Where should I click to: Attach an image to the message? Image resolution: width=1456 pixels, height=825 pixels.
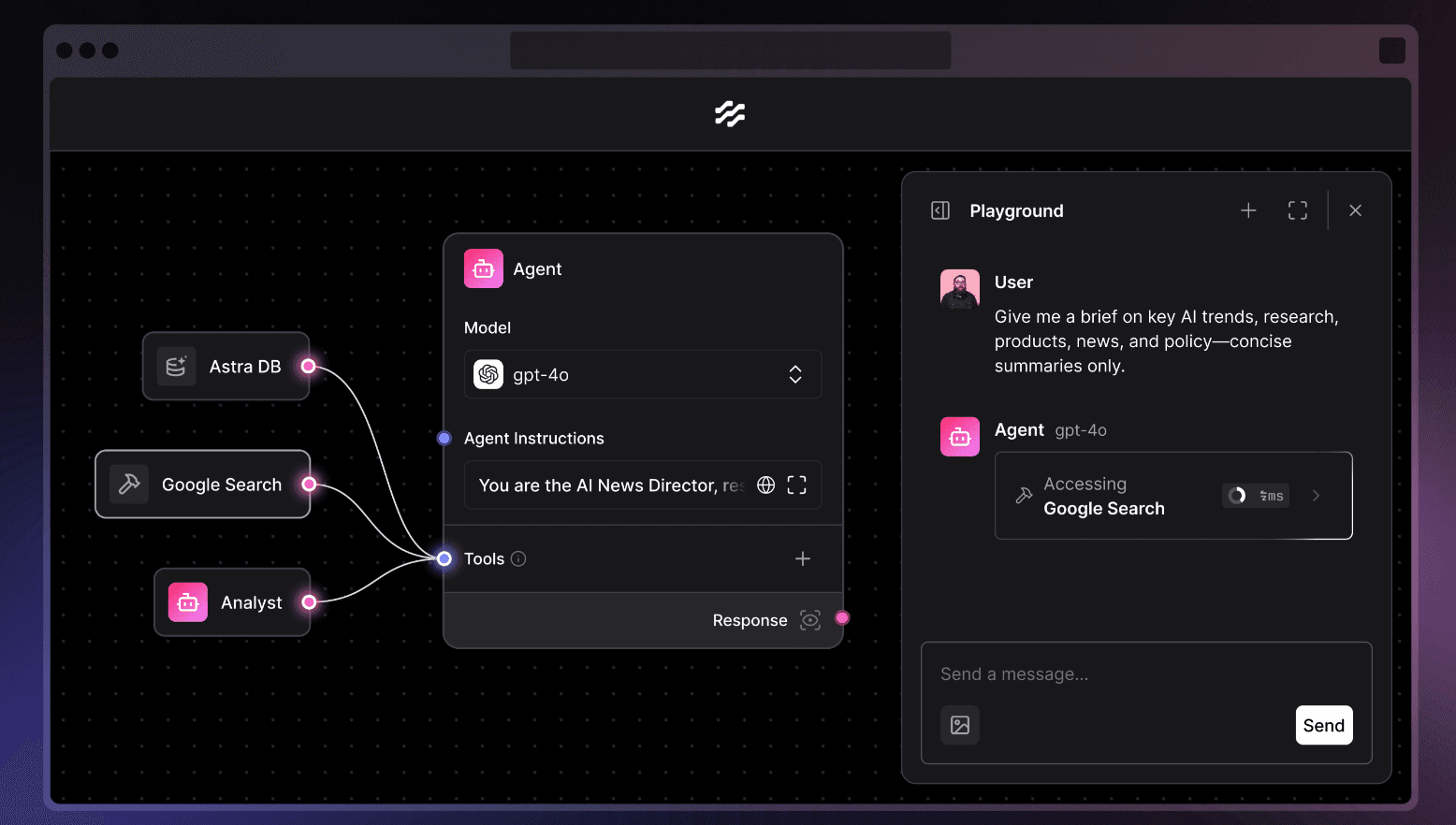pos(960,725)
